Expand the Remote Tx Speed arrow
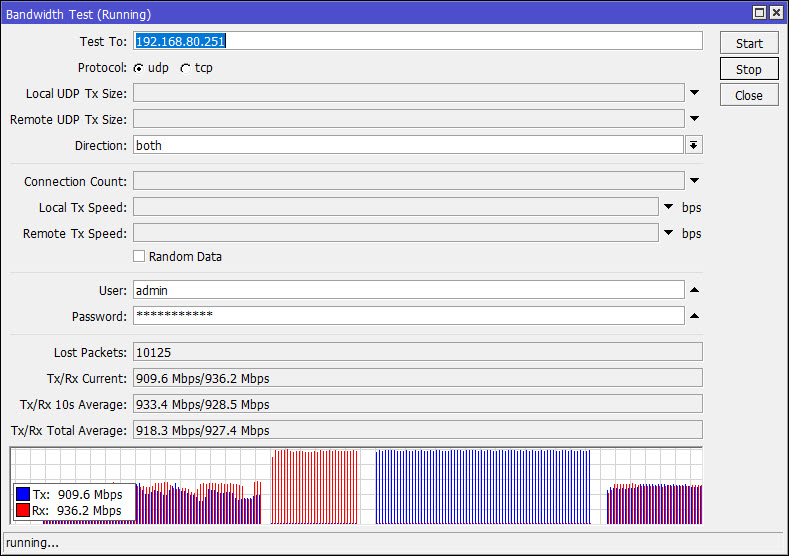The width and height of the screenshot is (789, 556). [x=668, y=232]
